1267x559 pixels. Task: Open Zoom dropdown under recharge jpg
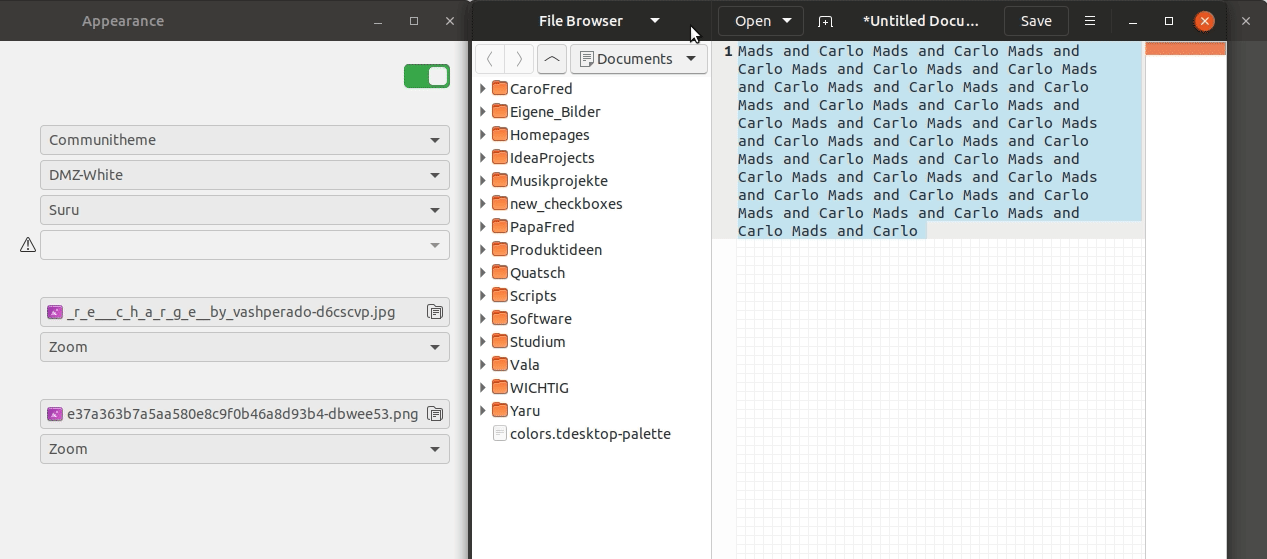[x=245, y=347]
